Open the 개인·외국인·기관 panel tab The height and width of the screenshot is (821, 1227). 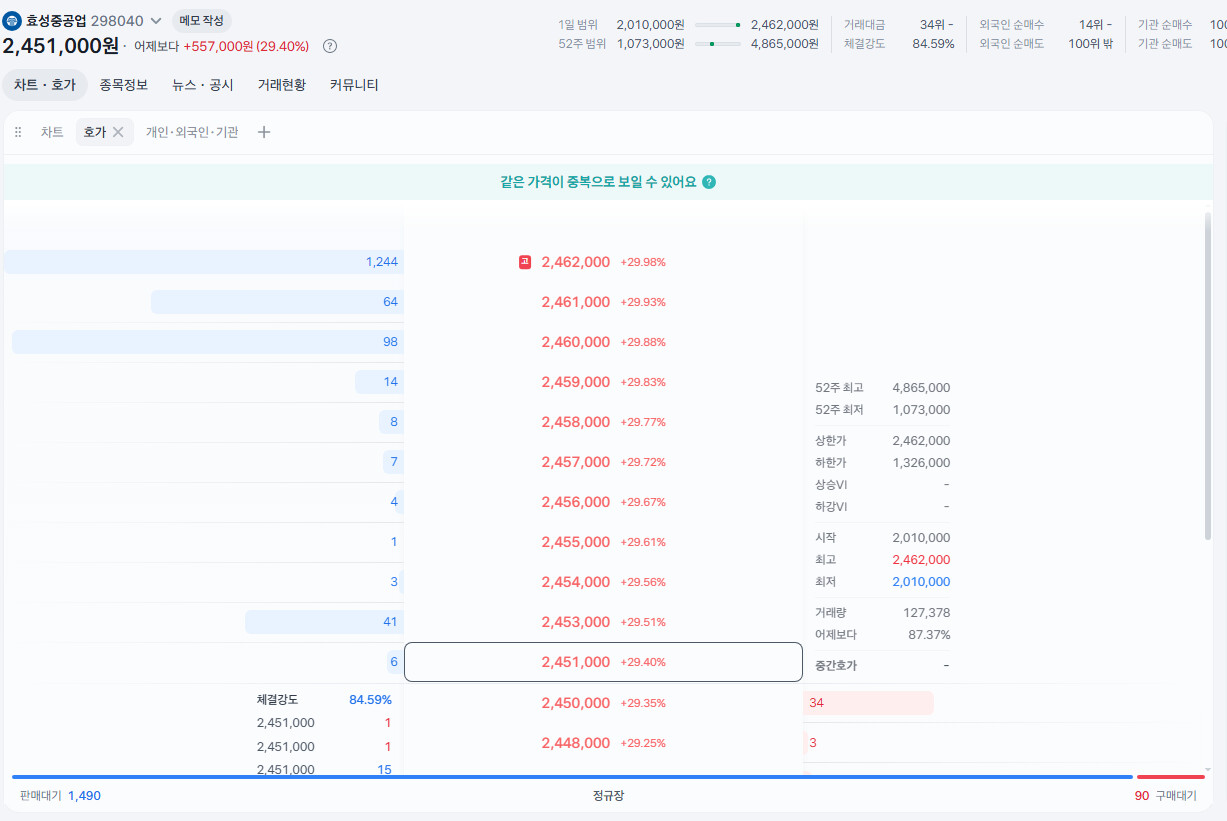click(x=192, y=132)
